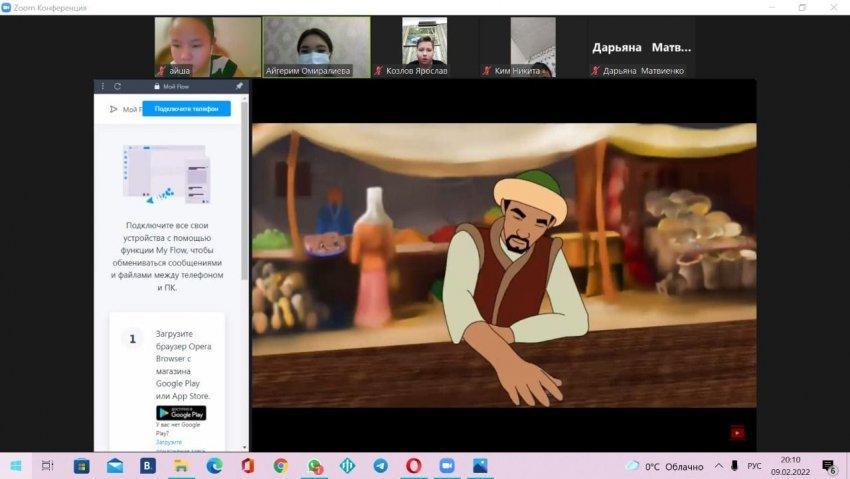Select Дарьяна Матвиенко's participant tile

tap(641, 47)
